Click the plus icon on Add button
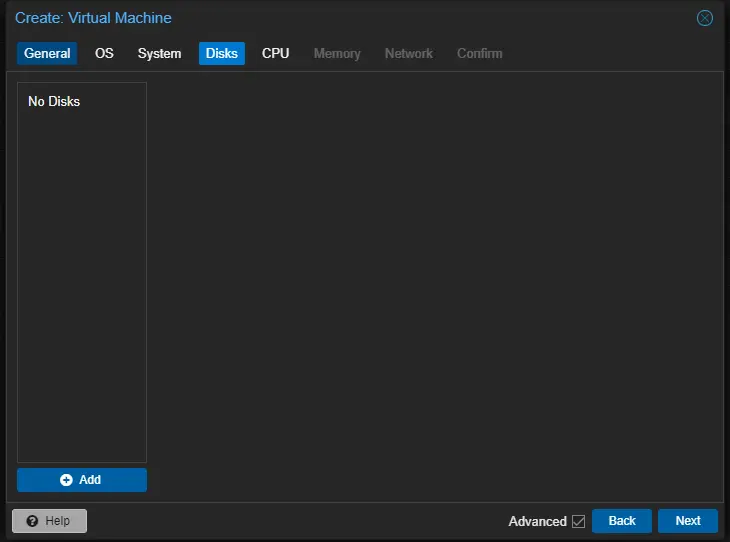Image resolution: width=730 pixels, height=542 pixels. [66, 480]
